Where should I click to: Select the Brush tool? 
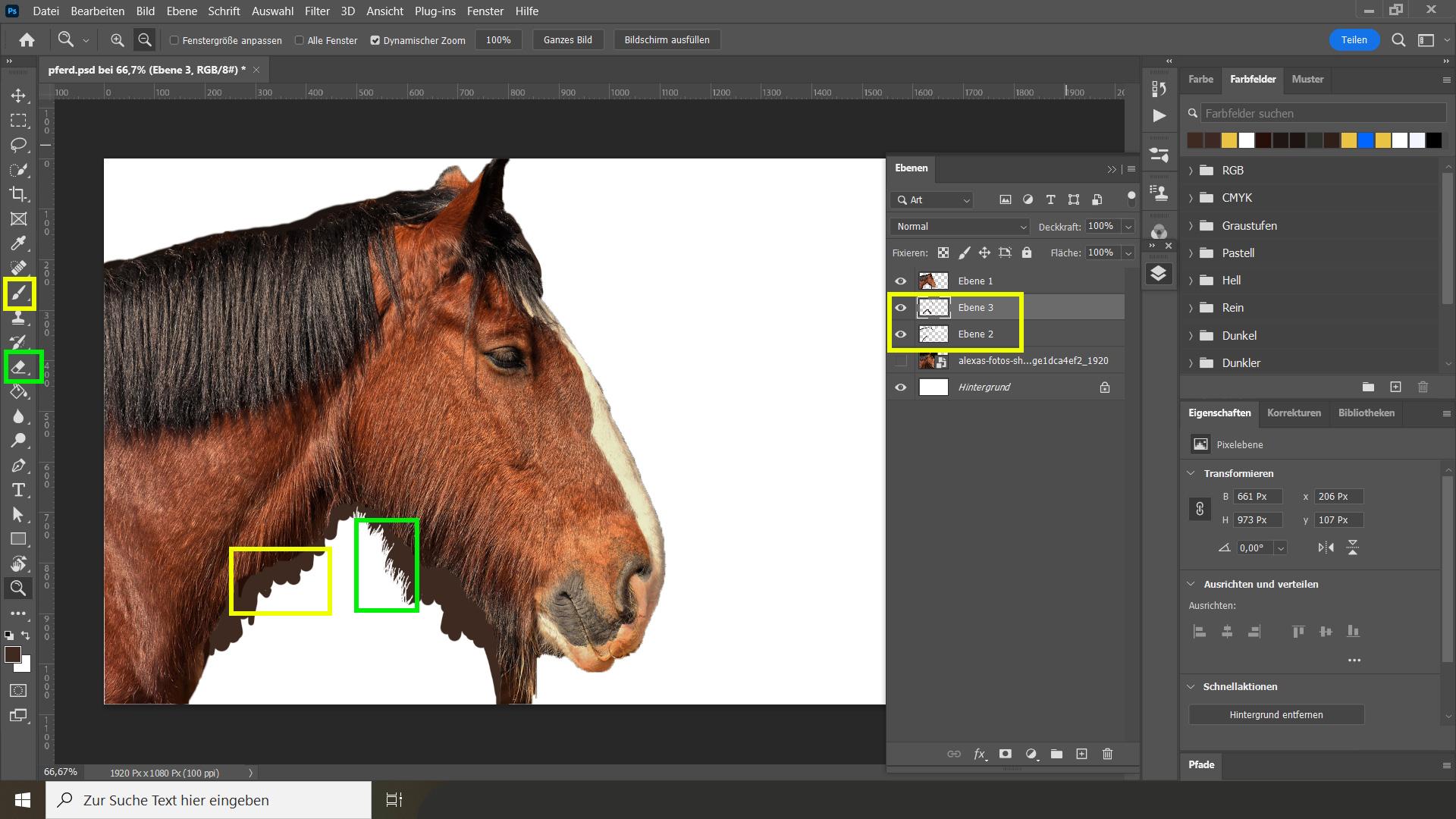point(19,293)
